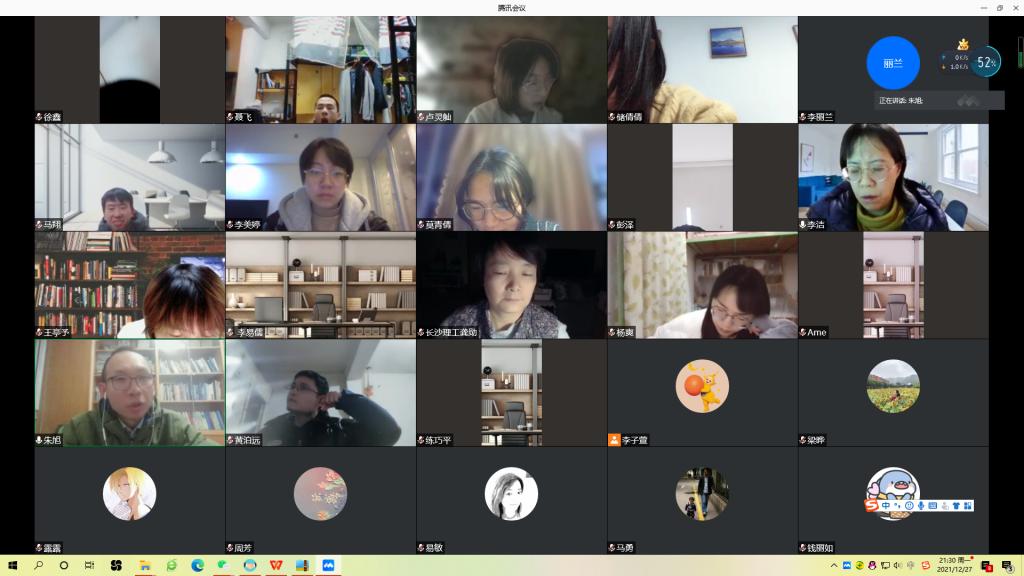Open the Windows Start menu
1024x576 pixels.
point(13,565)
